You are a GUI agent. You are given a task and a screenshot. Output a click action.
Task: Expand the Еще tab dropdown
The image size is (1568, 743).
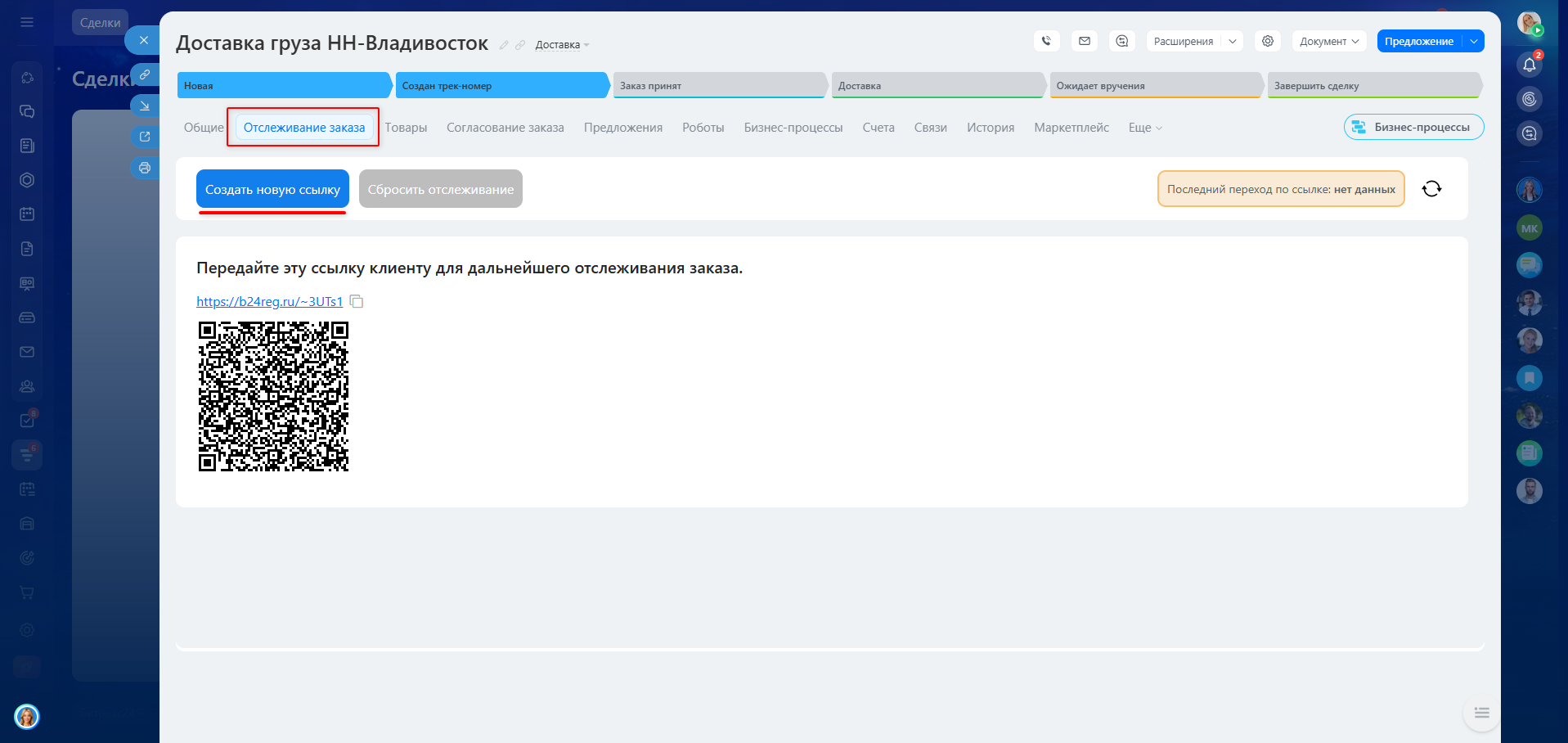coord(1145,128)
